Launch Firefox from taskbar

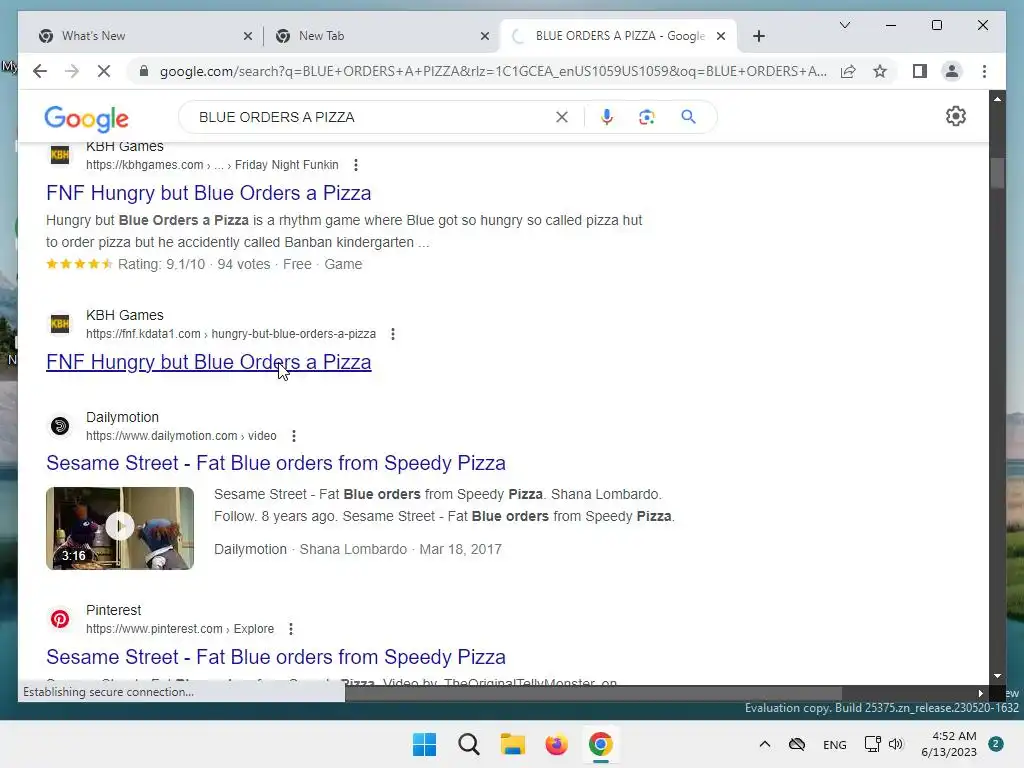pyautogui.click(x=556, y=744)
